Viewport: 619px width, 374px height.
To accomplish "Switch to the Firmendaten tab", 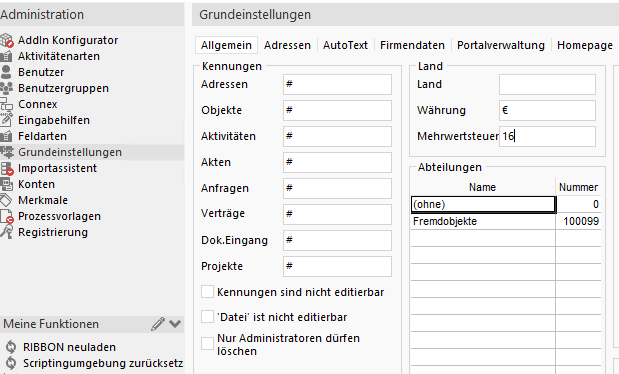I will pos(412,45).
